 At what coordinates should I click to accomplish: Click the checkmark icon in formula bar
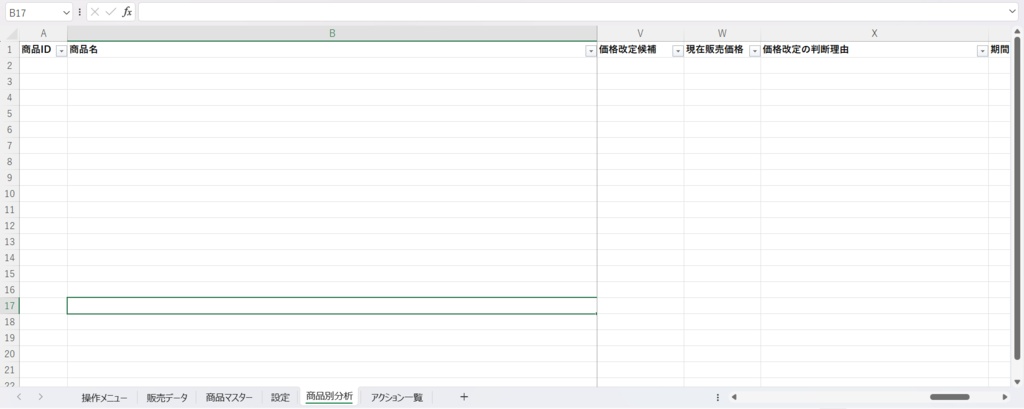pyautogui.click(x=110, y=12)
